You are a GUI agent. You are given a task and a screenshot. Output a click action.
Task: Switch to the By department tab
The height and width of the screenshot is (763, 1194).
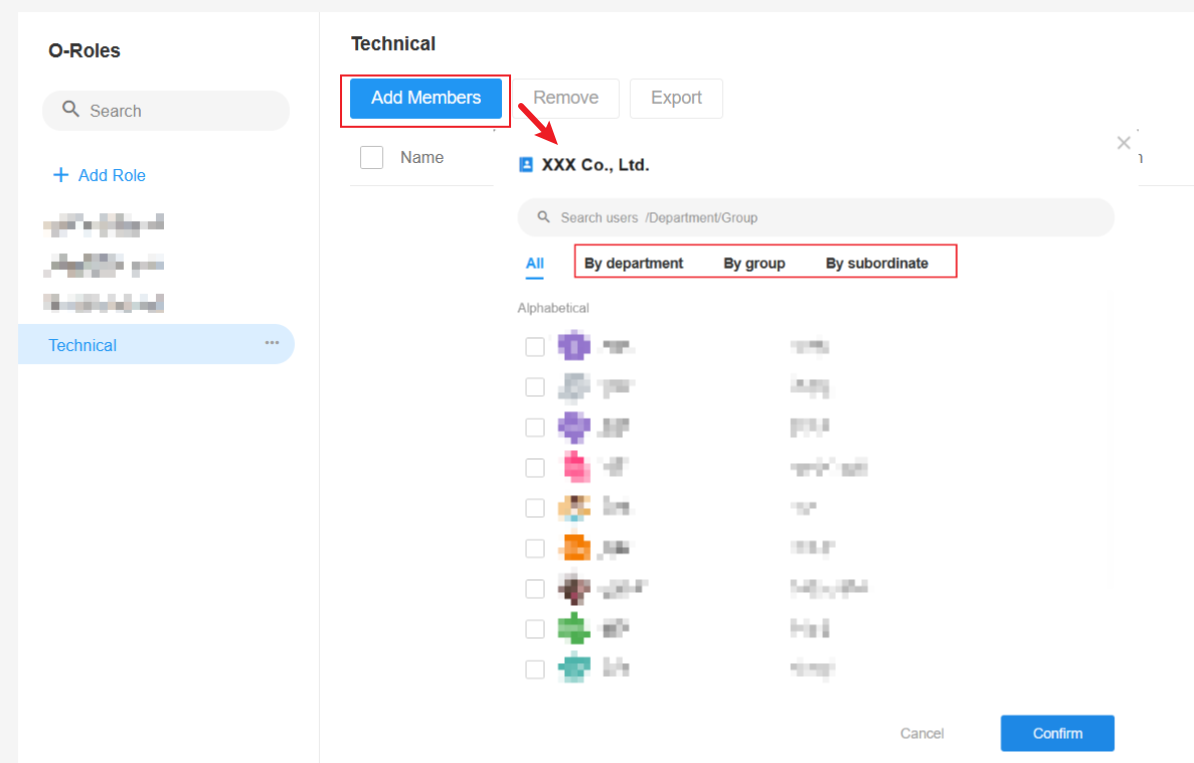click(633, 264)
